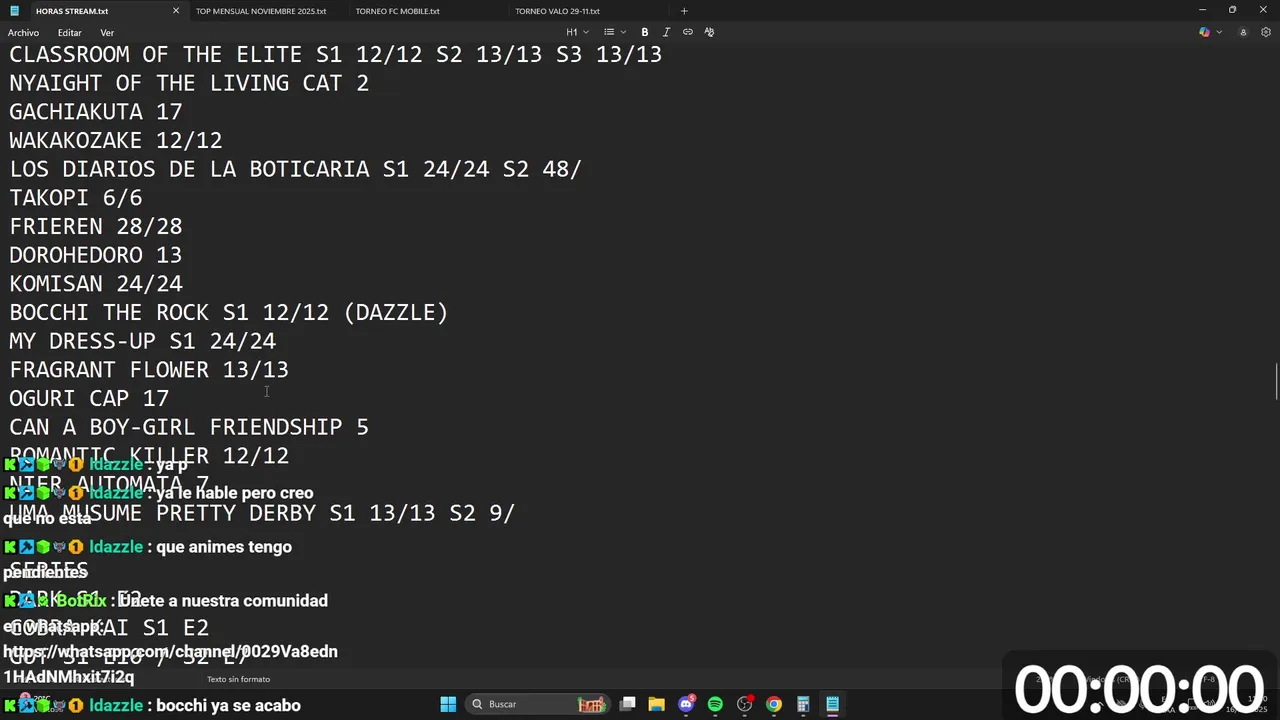The image size is (1280, 720).
Task: Open Notepad settings gear
Action: coord(1266,32)
